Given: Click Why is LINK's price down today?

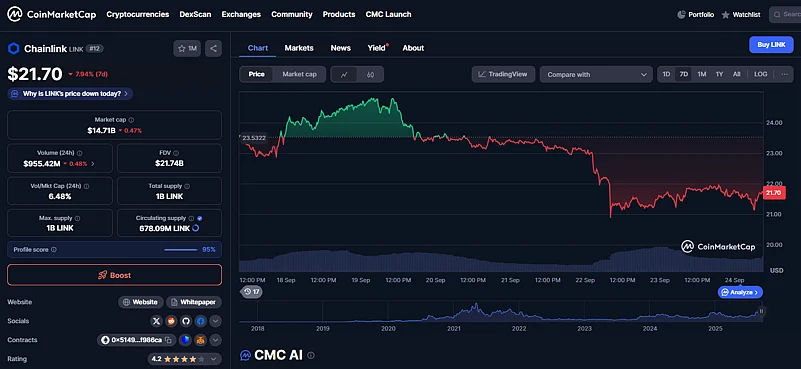Looking at the screenshot, I should (x=70, y=94).
